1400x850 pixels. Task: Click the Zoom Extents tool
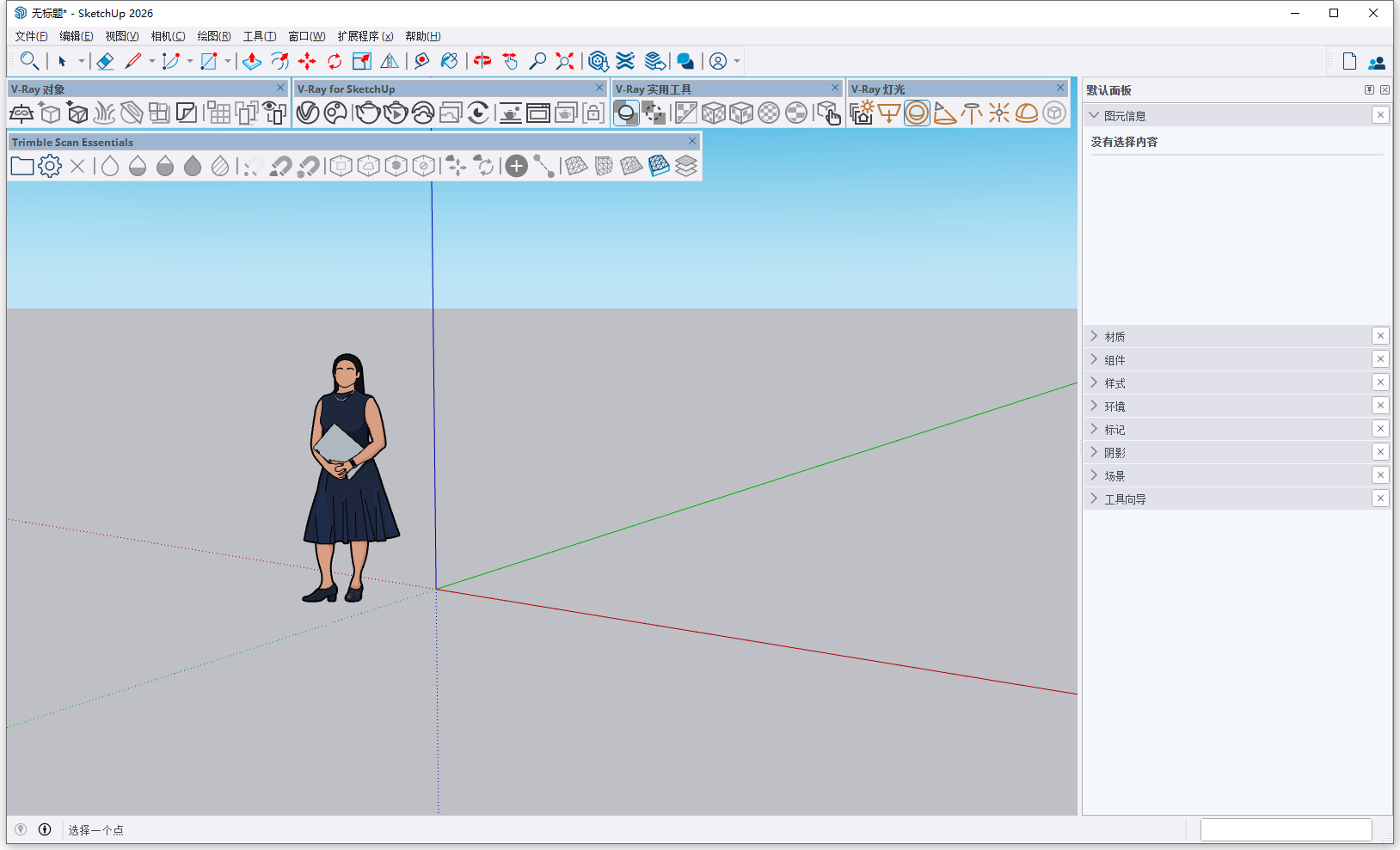point(564,61)
